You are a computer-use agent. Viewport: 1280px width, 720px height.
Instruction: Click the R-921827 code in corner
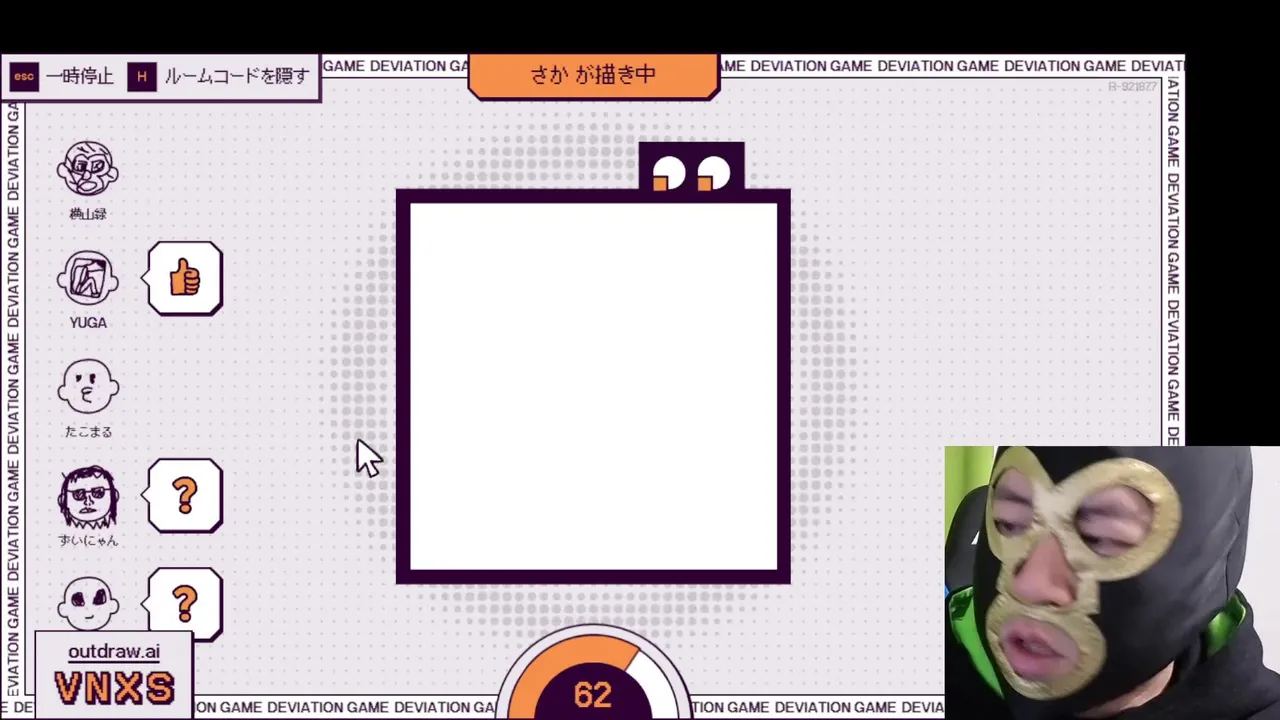(x=1132, y=87)
